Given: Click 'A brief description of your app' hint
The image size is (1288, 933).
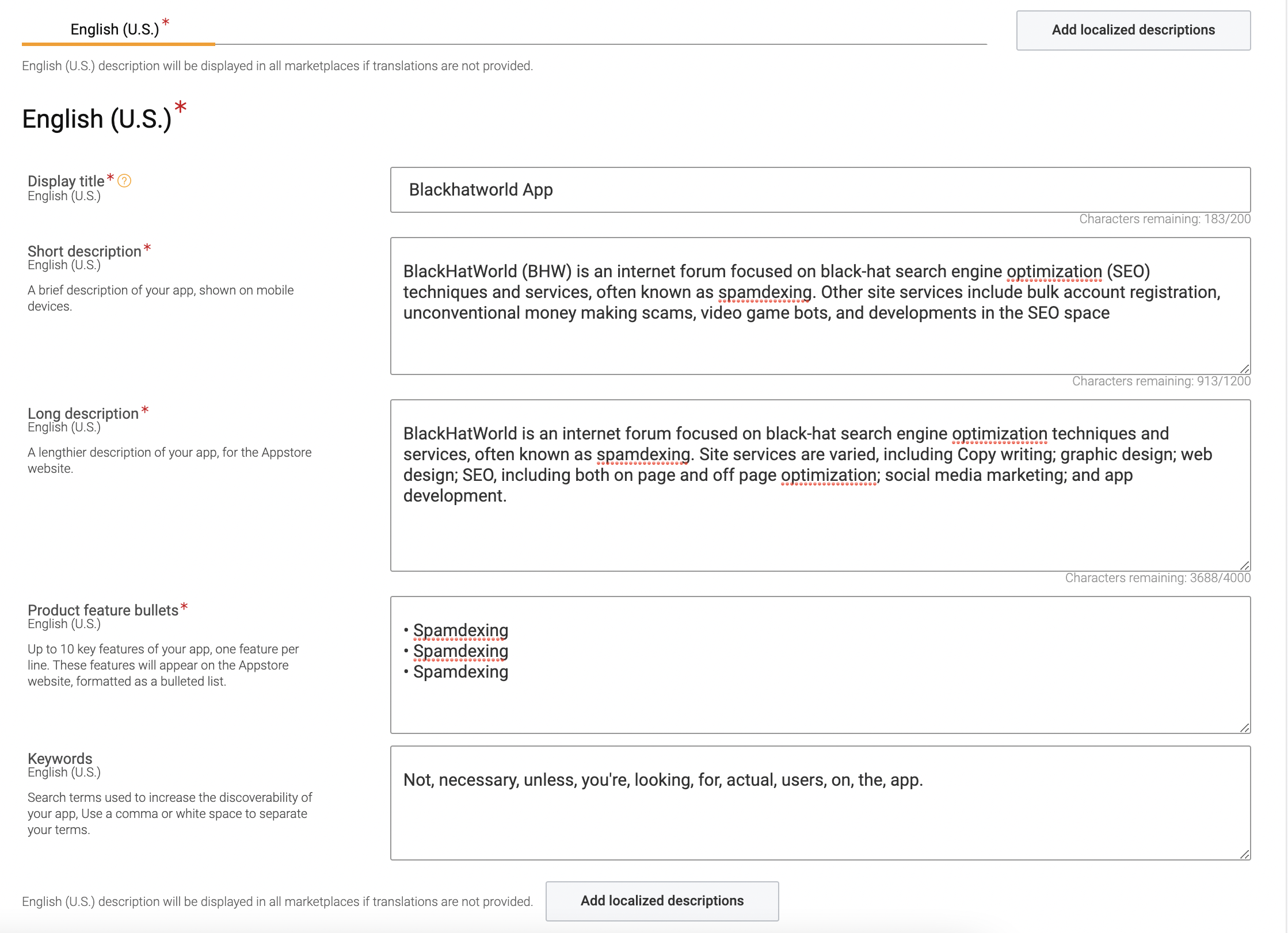Looking at the screenshot, I should [x=161, y=298].
